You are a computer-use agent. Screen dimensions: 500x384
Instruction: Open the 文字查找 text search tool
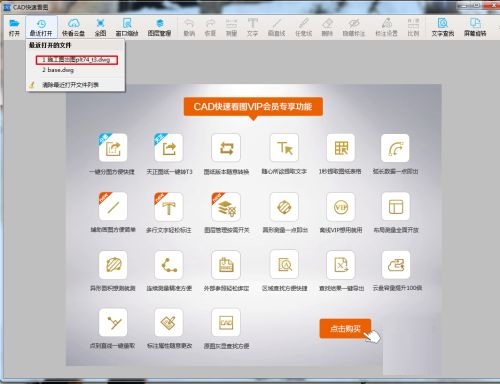(x=443, y=23)
